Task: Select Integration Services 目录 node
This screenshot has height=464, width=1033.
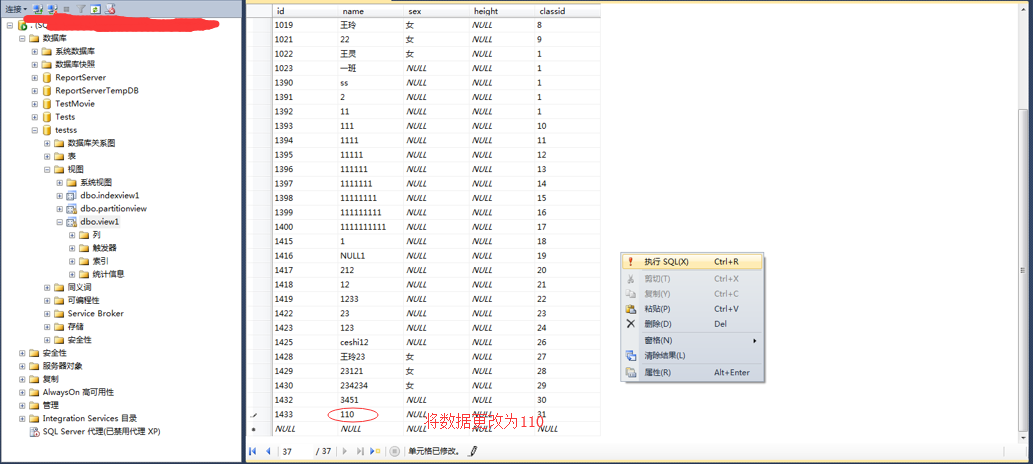Action: click(90, 419)
